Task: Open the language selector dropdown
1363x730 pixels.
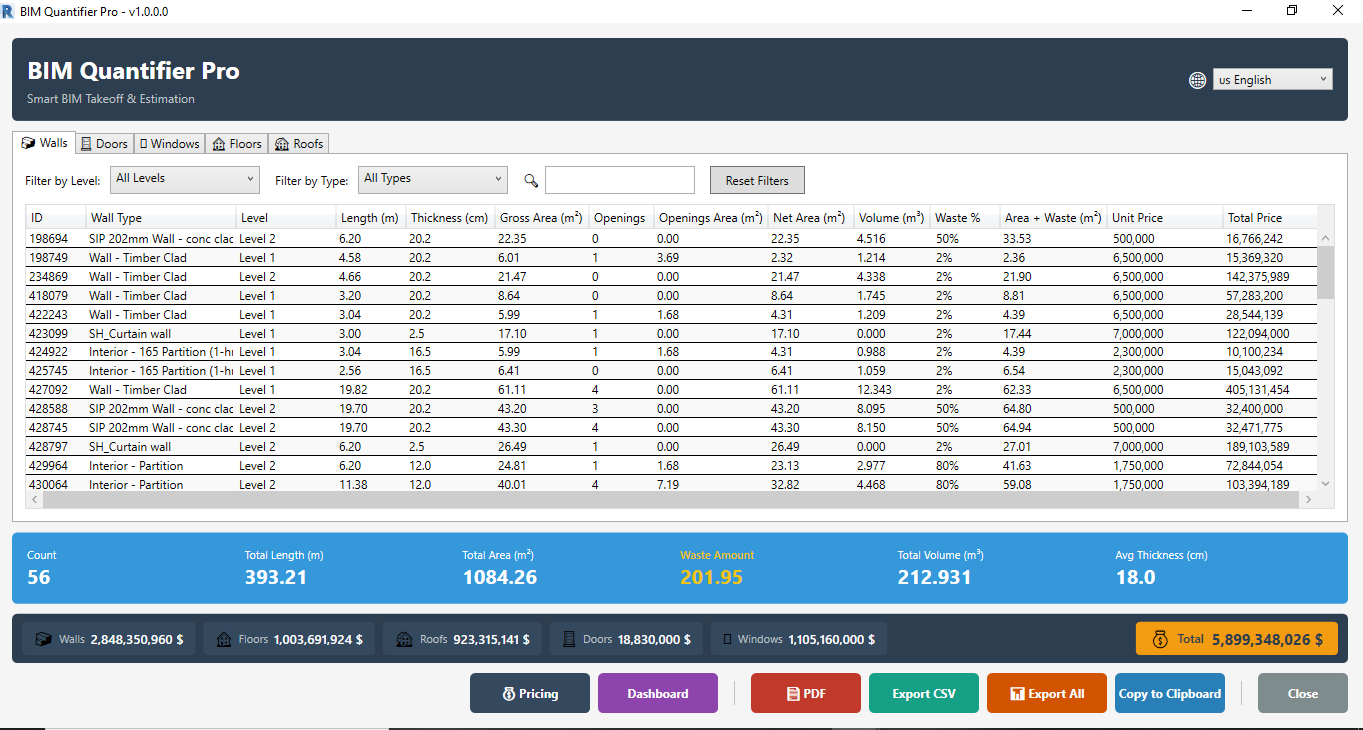Action: point(1272,80)
